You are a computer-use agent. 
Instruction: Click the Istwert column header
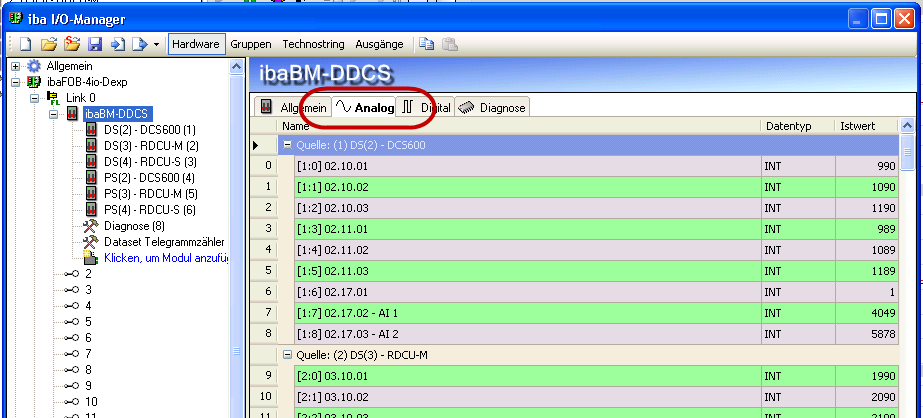click(x=866, y=126)
